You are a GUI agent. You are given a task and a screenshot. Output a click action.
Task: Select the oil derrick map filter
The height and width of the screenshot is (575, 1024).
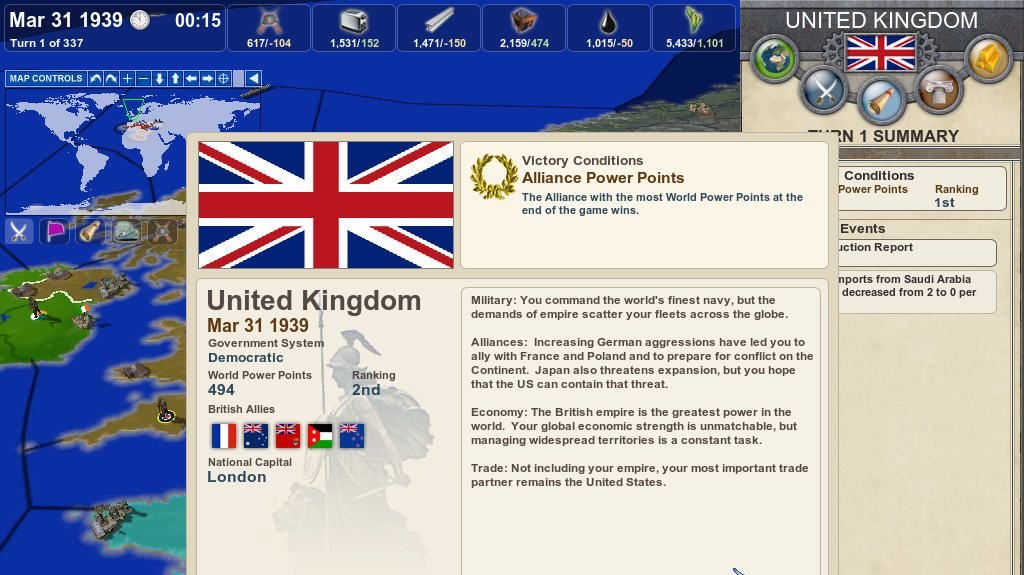pyautogui.click(x=162, y=231)
